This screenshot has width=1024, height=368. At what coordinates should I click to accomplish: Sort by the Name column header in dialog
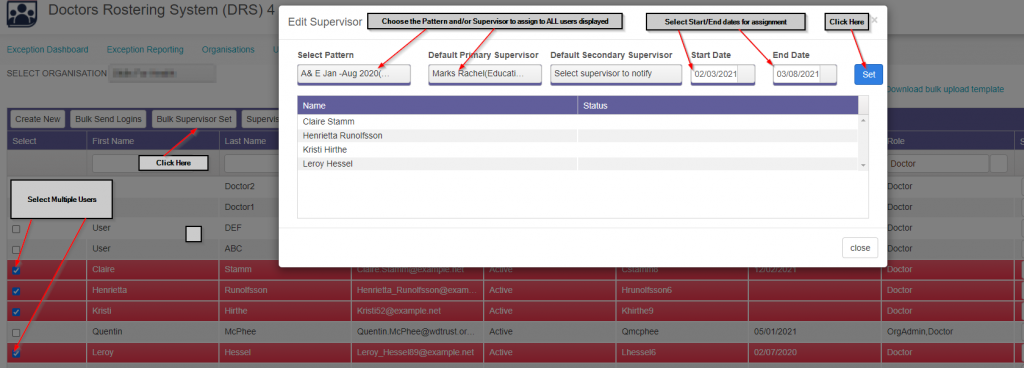437,105
